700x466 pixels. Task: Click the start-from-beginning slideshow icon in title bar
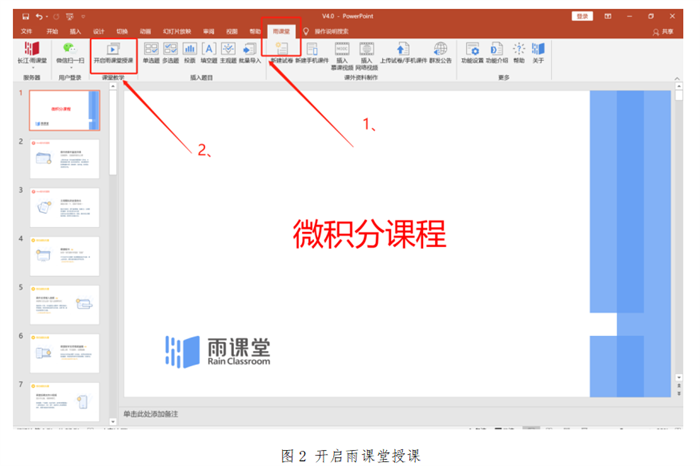70,17
